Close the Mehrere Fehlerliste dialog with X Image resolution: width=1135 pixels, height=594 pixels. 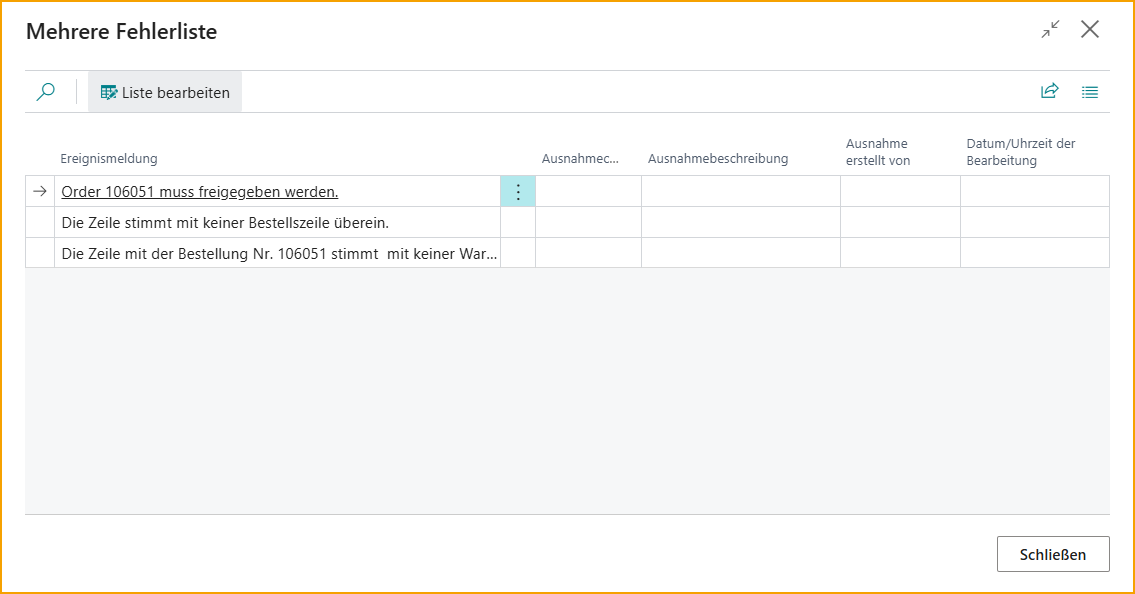click(1090, 30)
